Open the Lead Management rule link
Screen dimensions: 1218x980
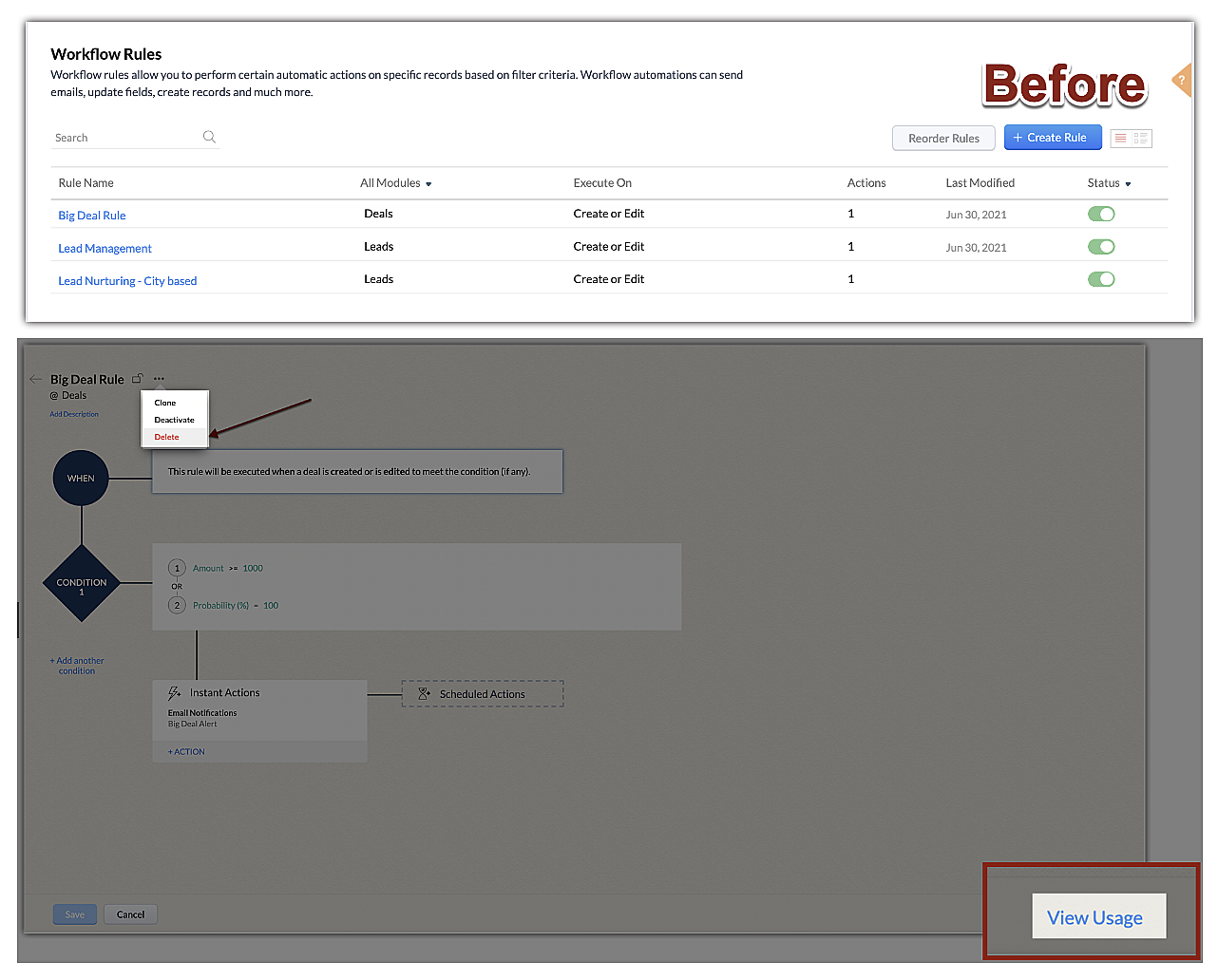click(105, 249)
